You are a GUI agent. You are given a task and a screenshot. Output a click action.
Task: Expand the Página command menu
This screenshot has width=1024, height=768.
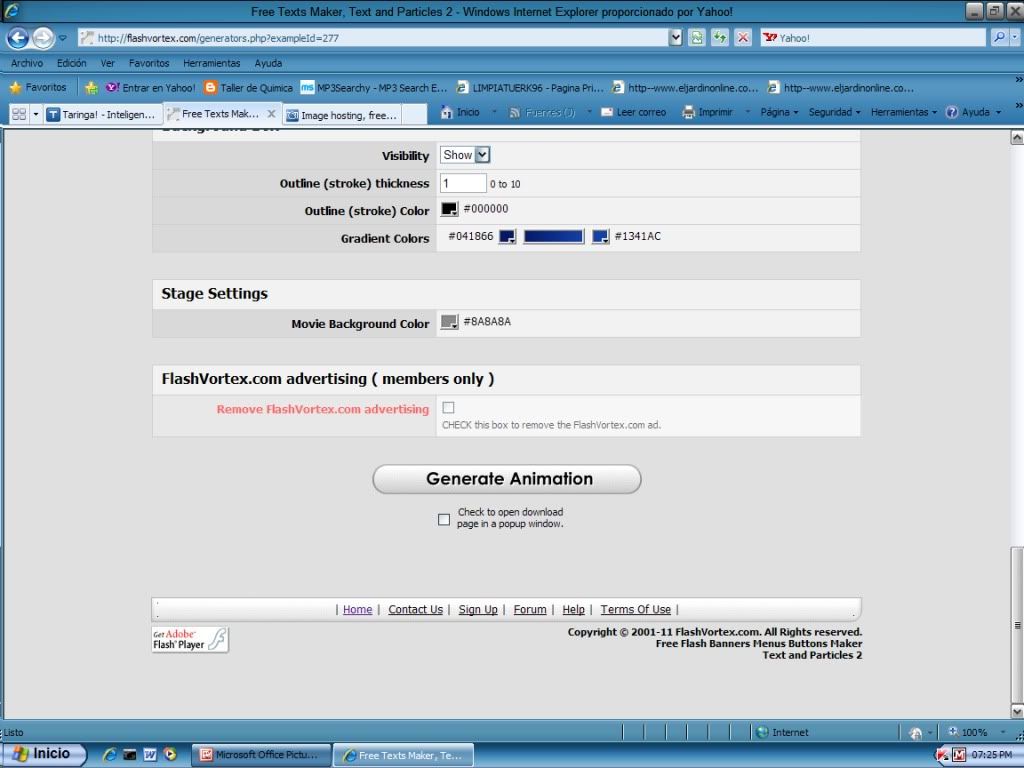tap(779, 112)
